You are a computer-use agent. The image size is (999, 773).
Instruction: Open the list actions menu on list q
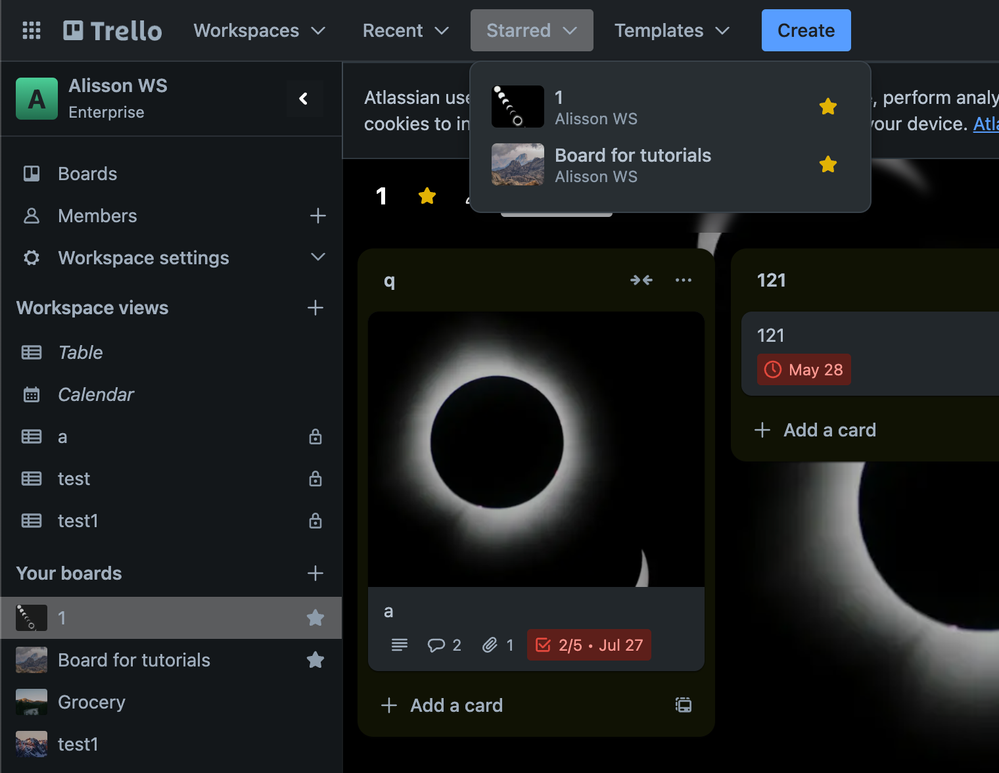click(683, 280)
